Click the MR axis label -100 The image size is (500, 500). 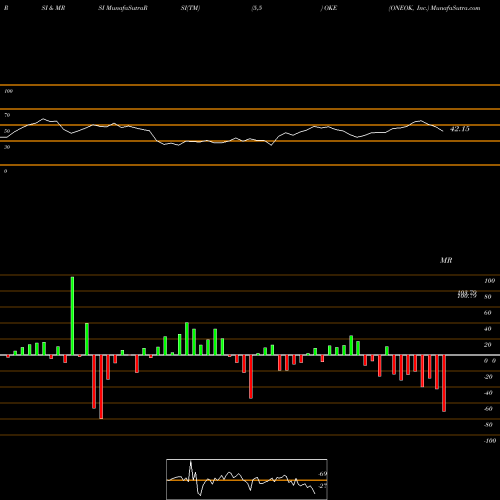point(489,441)
